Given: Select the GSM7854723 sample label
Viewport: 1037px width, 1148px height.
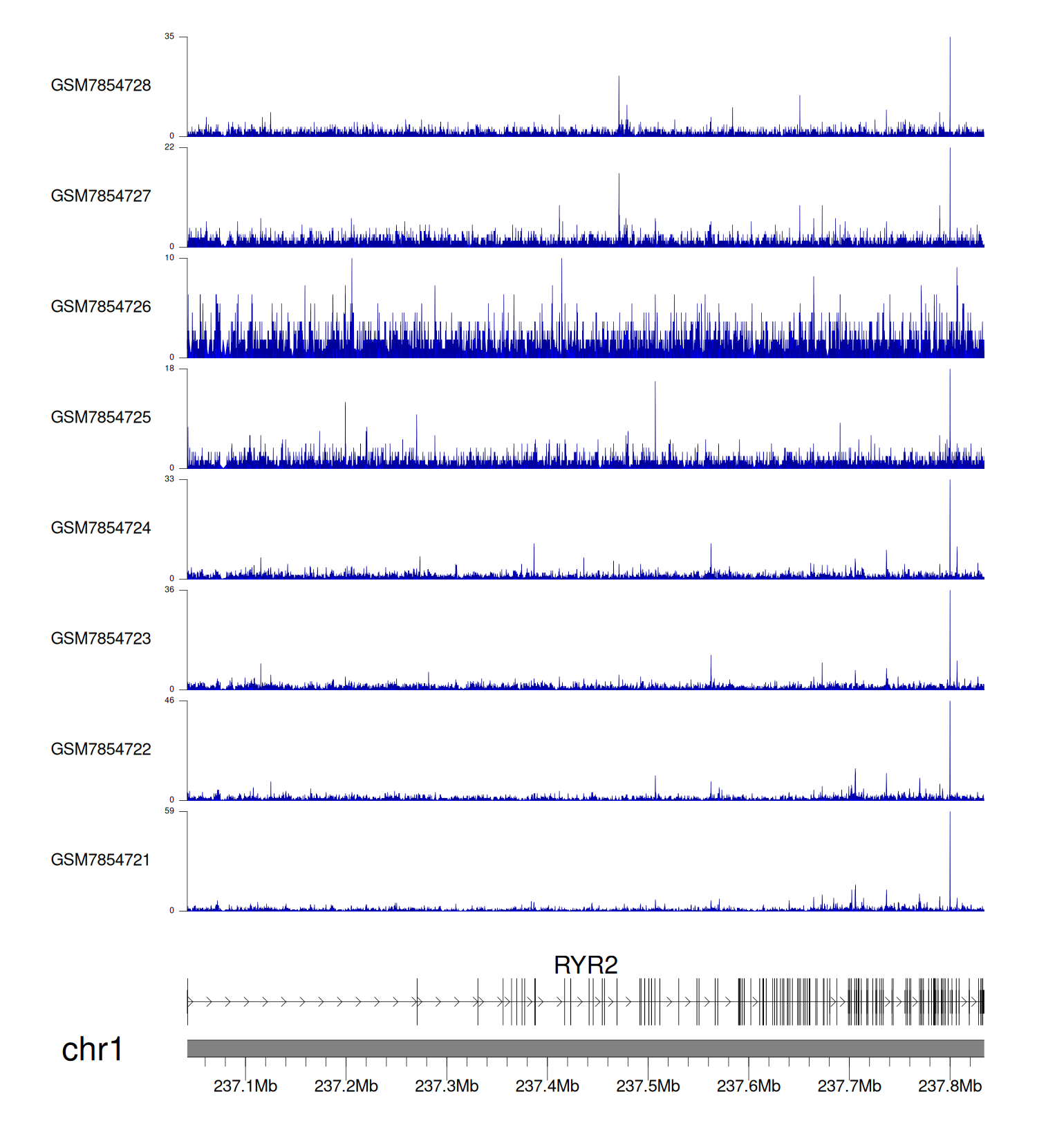Looking at the screenshot, I should pyautogui.click(x=101, y=638).
